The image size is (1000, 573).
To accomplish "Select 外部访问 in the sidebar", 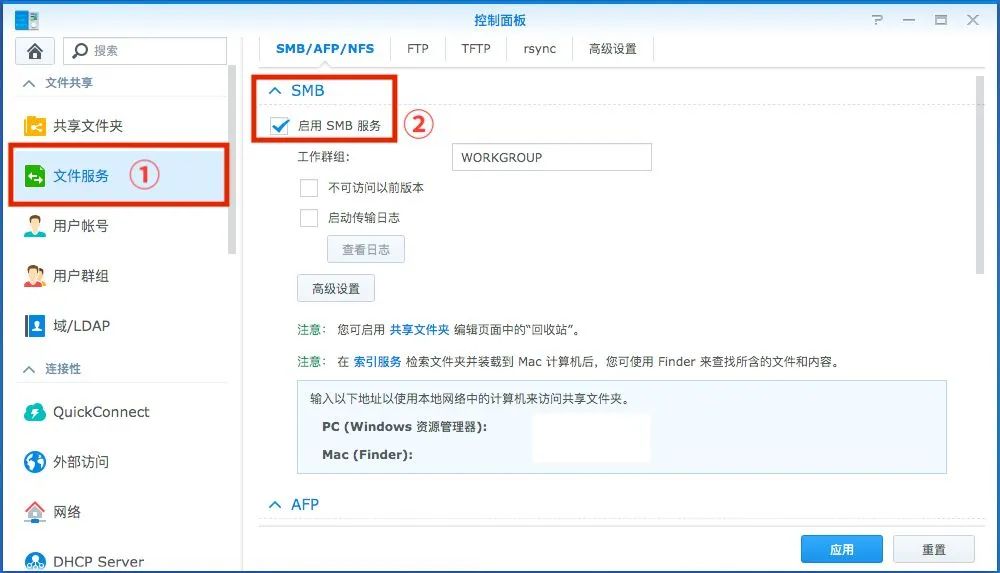I will pyautogui.click(x=81, y=462).
